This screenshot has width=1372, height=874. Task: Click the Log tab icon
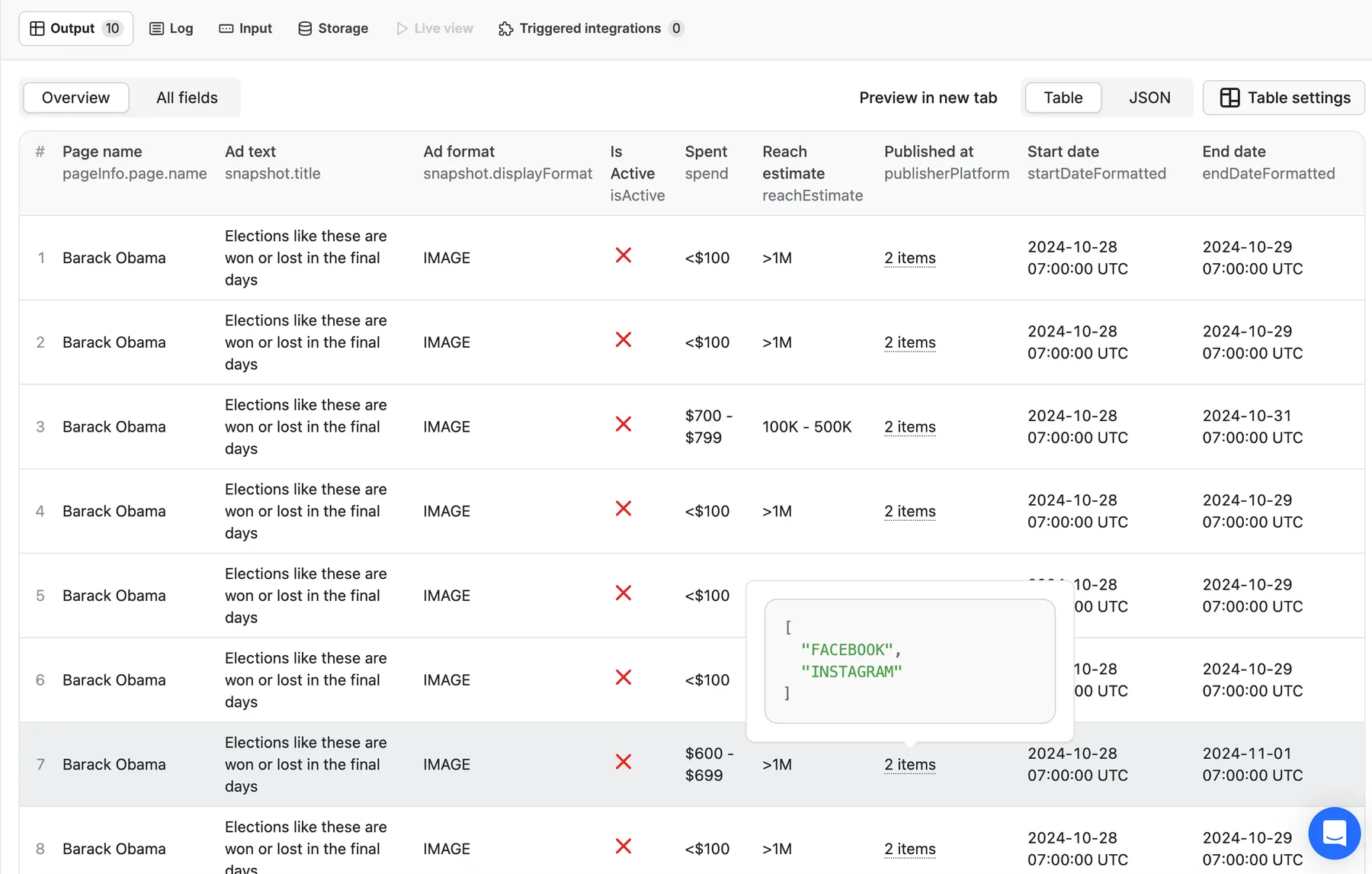(x=156, y=28)
